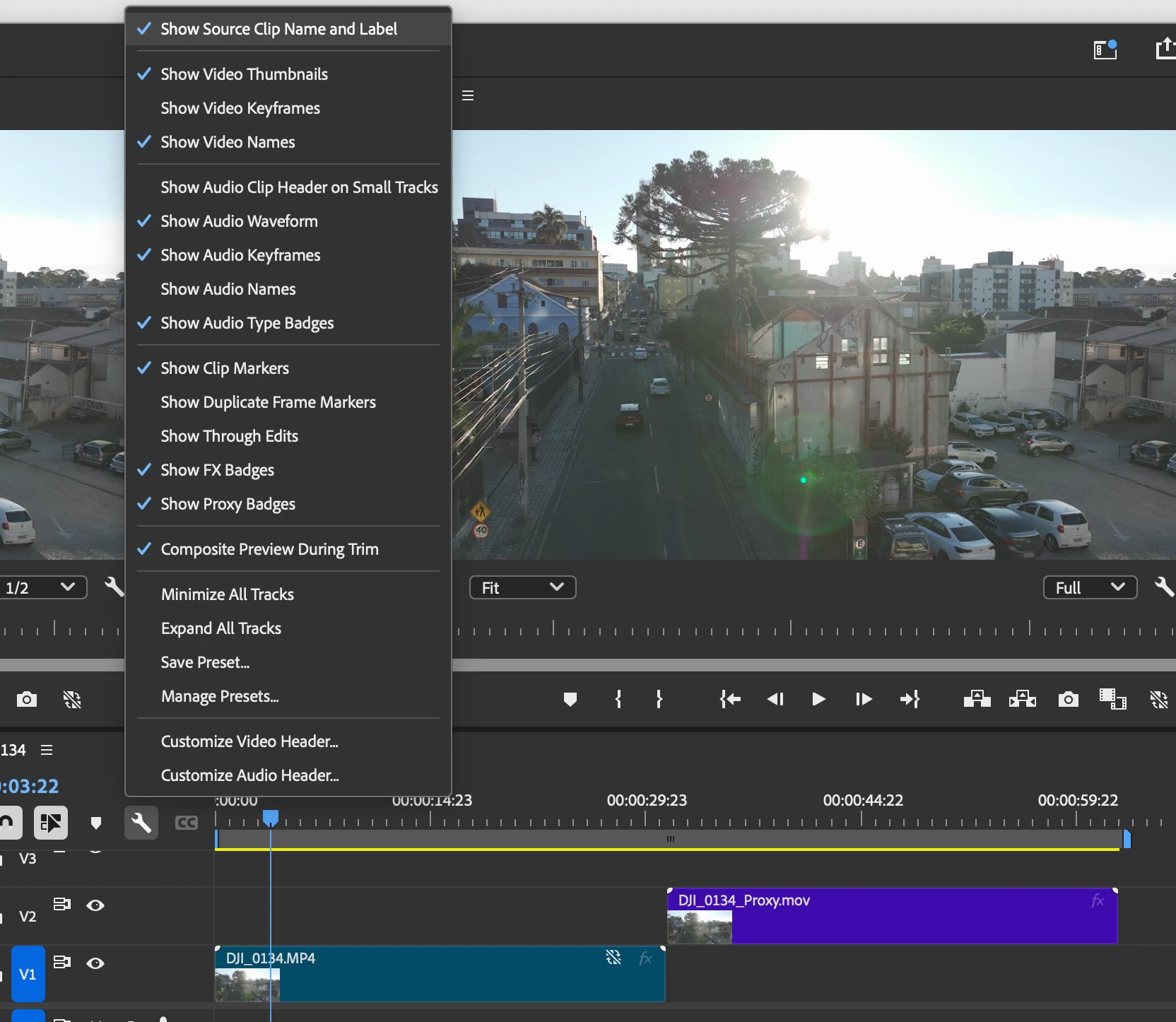This screenshot has height=1022, width=1176.
Task: Click the Step Forward One Frame icon
Action: pyautogui.click(x=864, y=699)
